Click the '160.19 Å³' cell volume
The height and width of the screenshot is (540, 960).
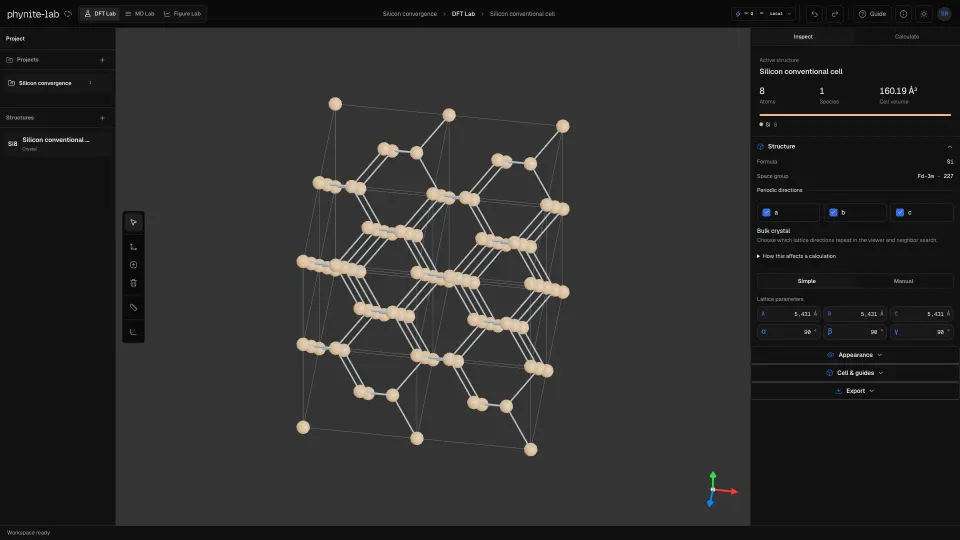click(x=898, y=91)
